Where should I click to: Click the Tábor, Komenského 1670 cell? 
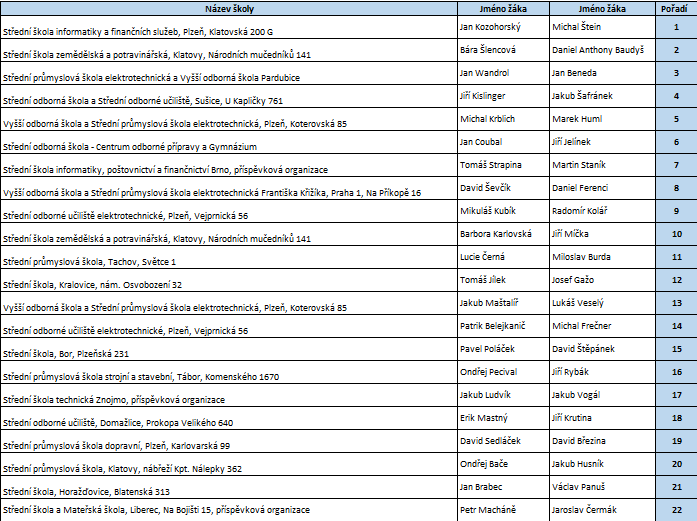tap(229, 373)
